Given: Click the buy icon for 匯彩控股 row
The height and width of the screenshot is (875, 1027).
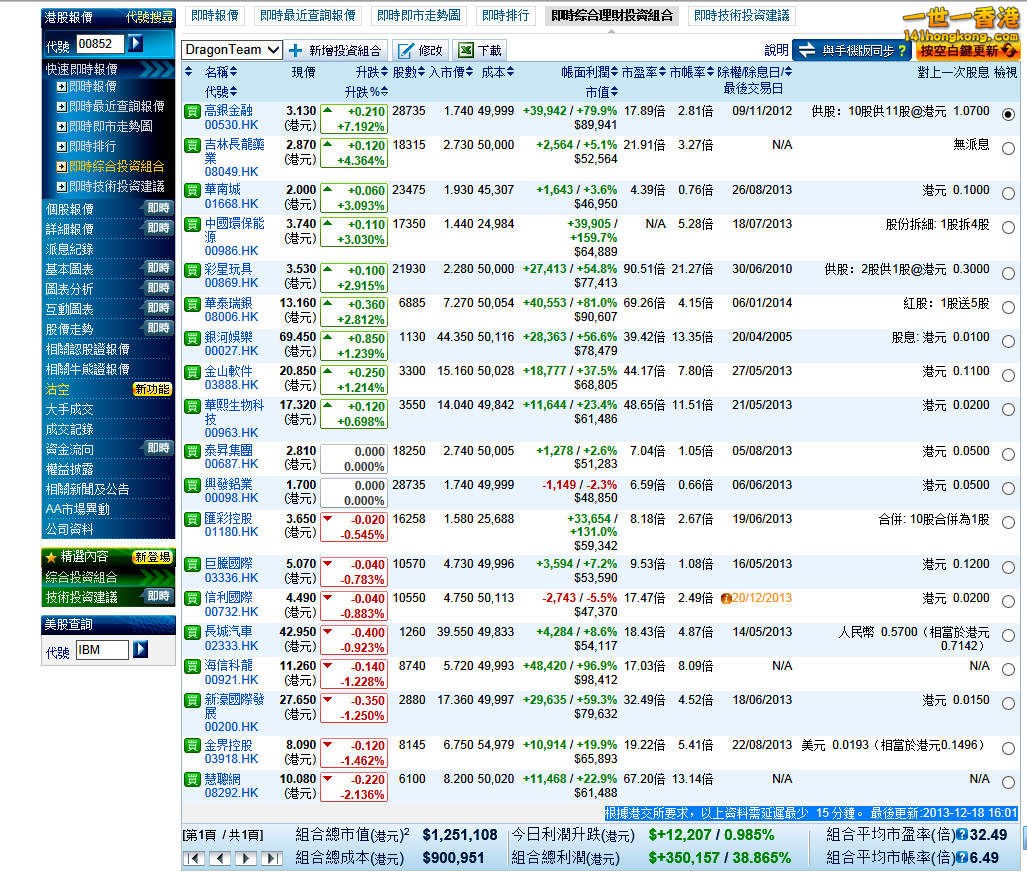Looking at the screenshot, I should click(x=192, y=519).
